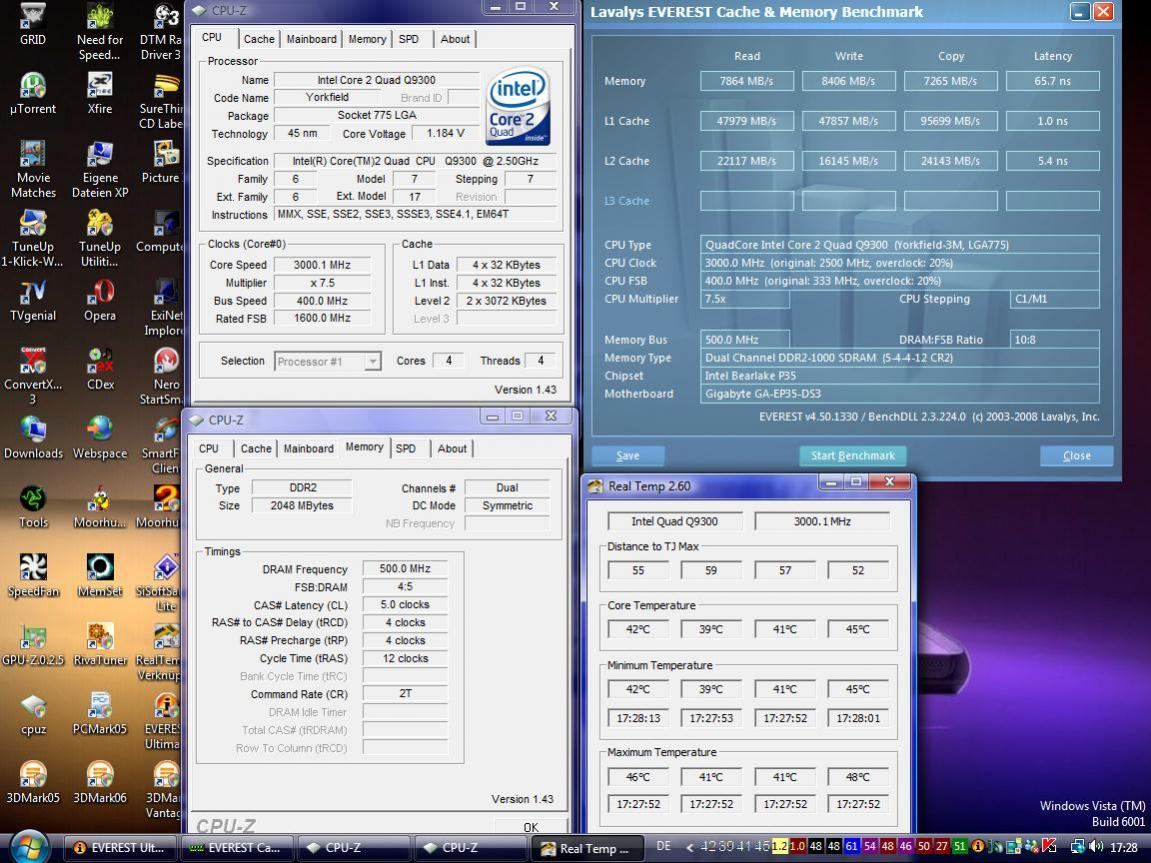Click Save button in EVEREST benchmark
1151x863 pixels.
[x=628, y=456]
